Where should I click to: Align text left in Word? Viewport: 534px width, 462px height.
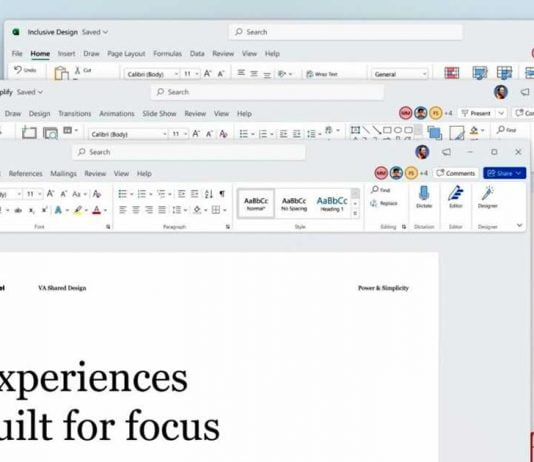(123, 210)
